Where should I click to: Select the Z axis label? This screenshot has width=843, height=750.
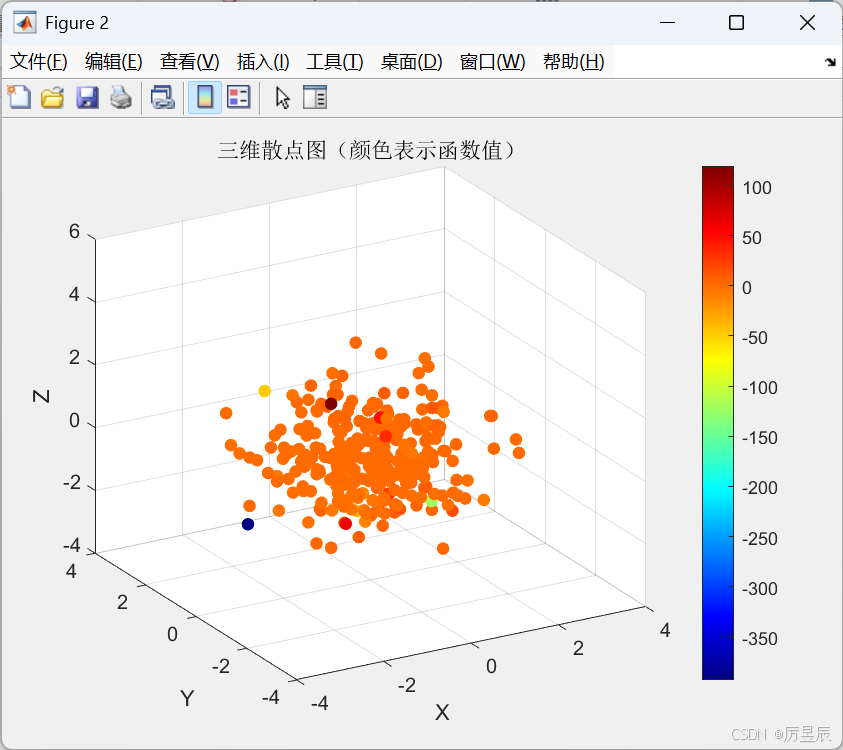pos(41,396)
